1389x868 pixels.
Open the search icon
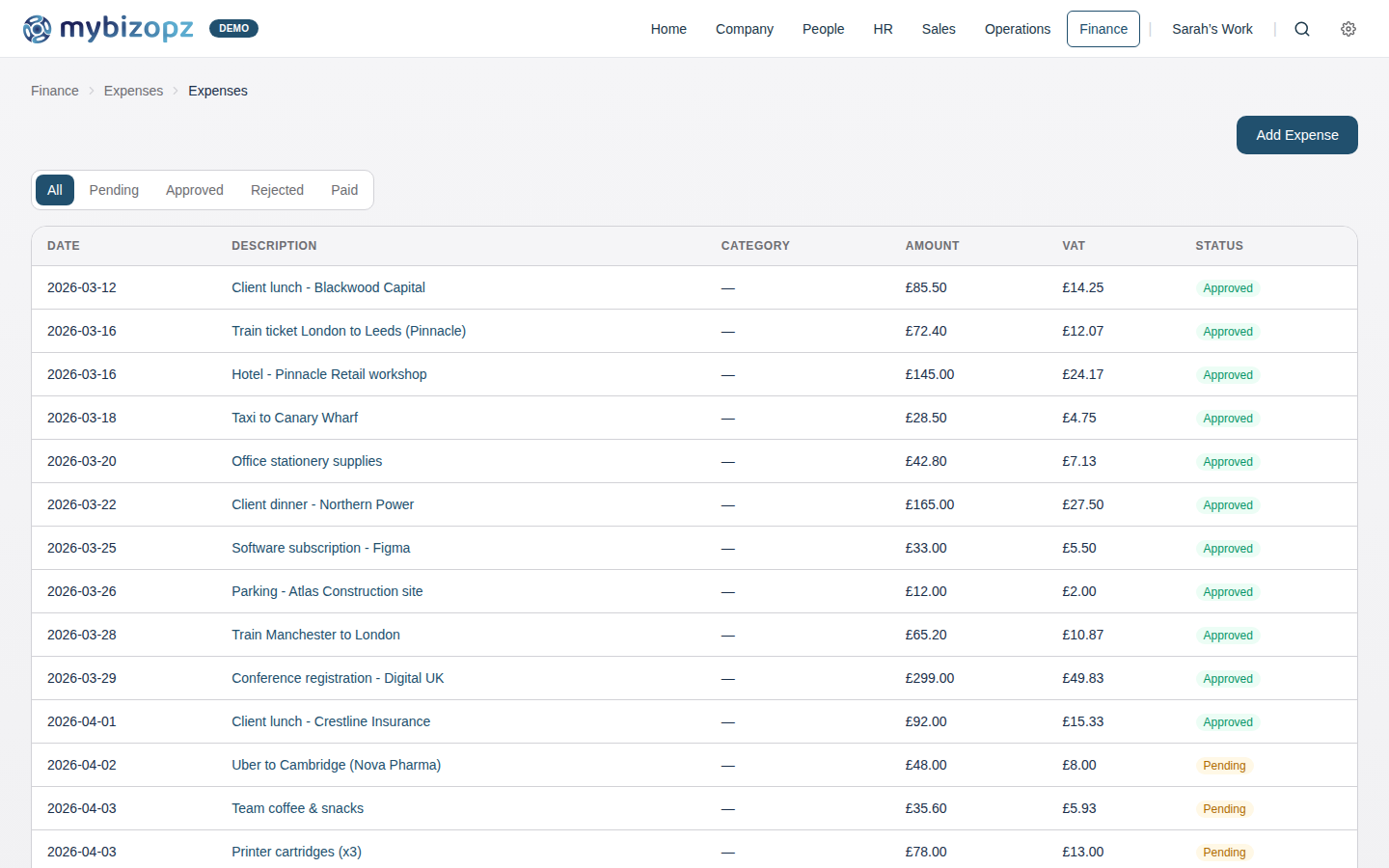(1302, 29)
